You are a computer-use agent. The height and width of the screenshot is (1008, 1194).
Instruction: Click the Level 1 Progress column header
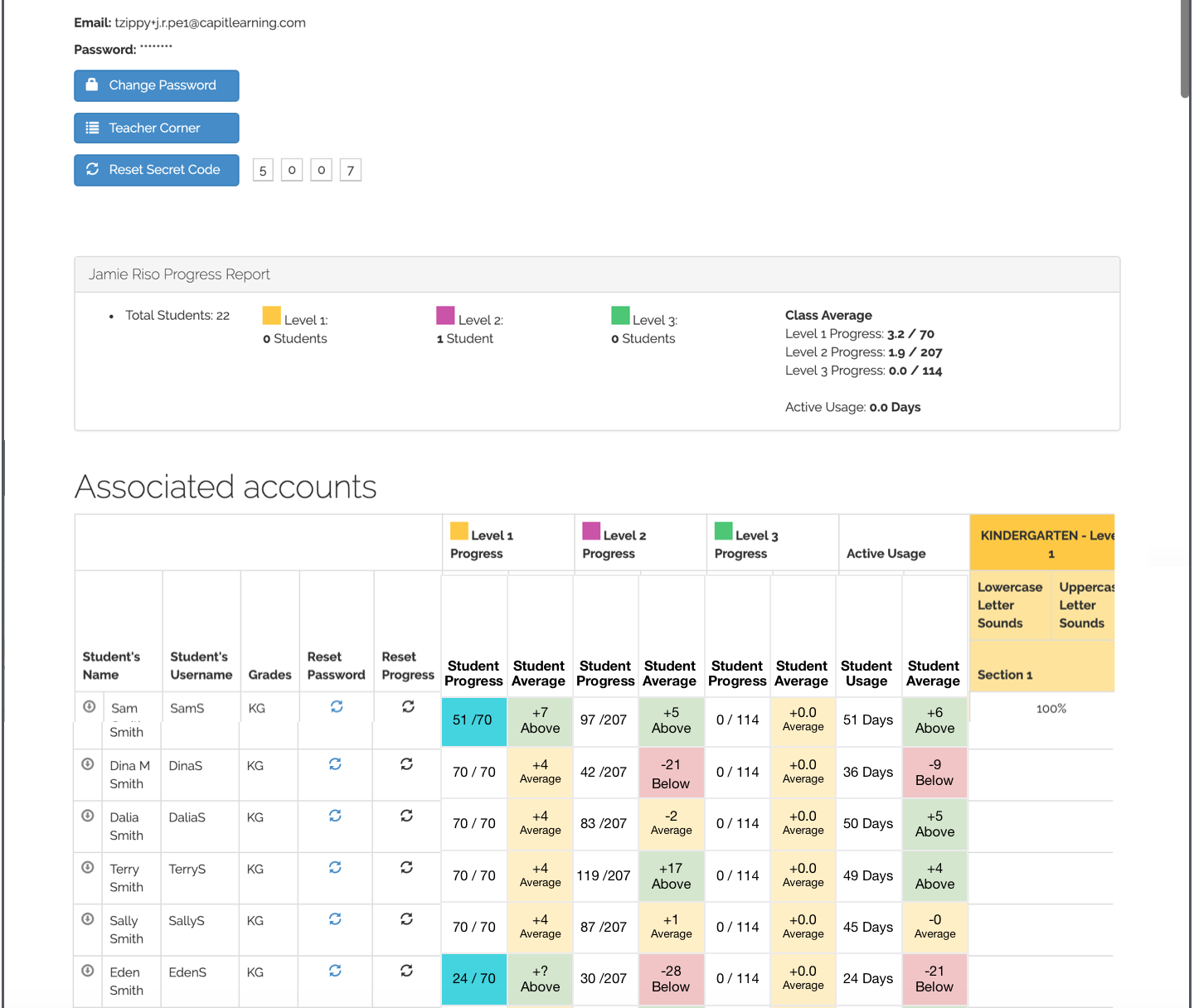click(508, 543)
